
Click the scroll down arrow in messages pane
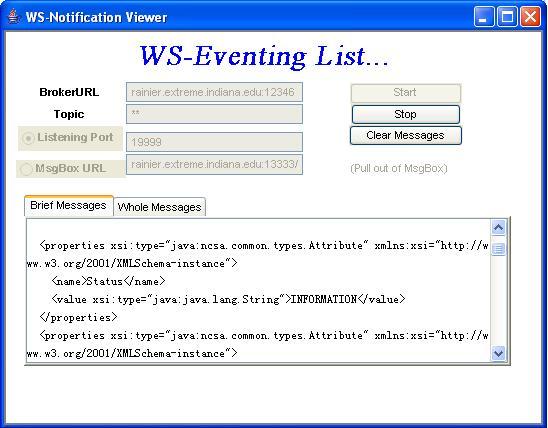pyautogui.click(x=498, y=353)
